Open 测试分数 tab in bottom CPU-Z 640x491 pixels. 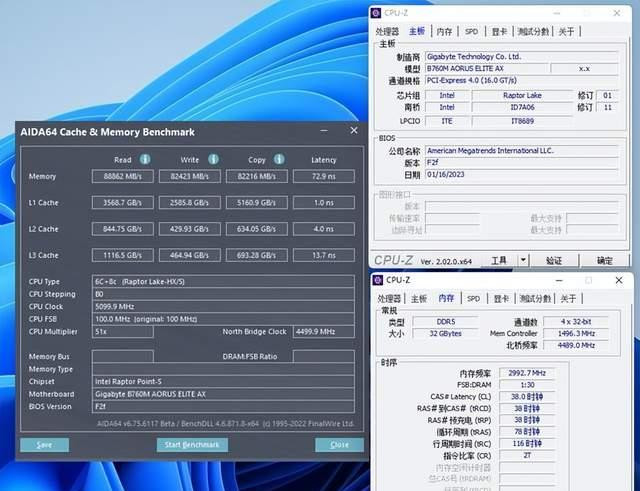pos(535,298)
